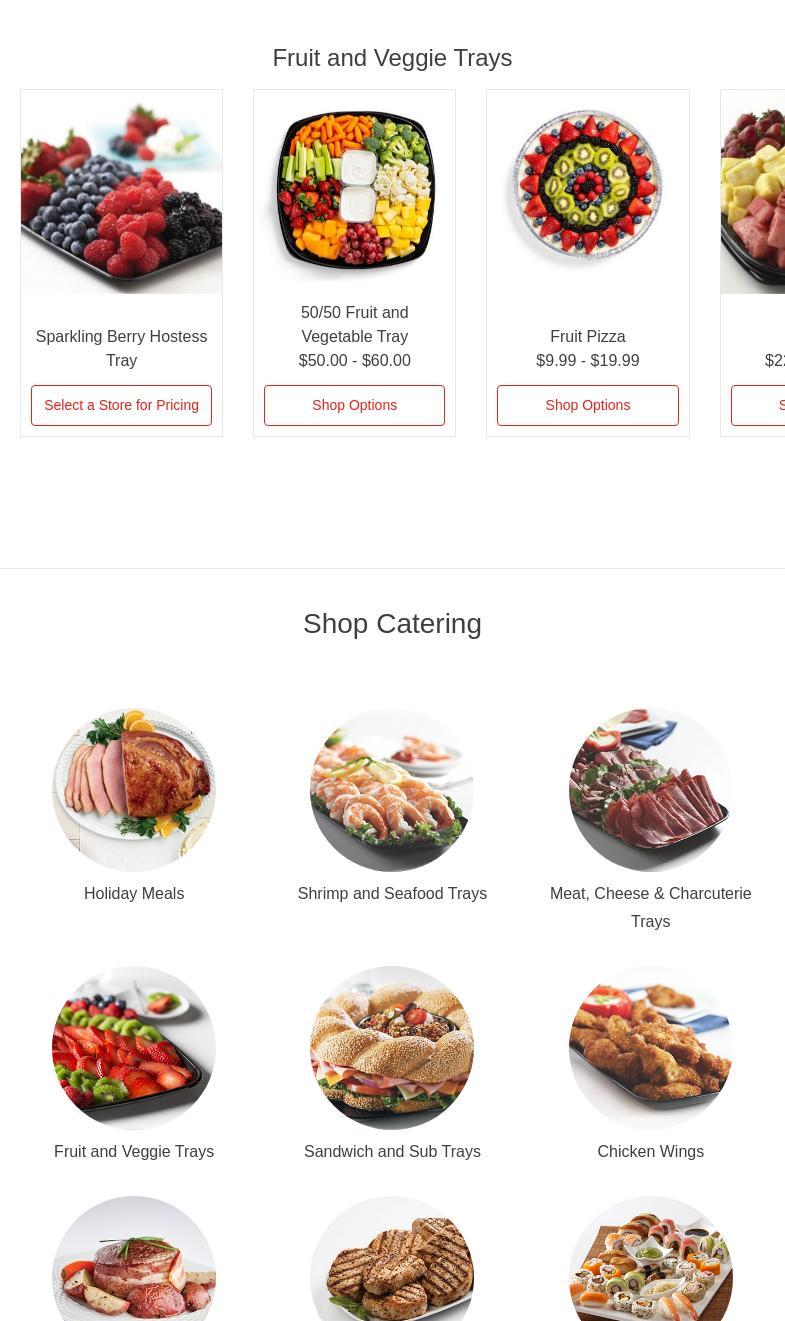Click Shop Options under 50/50 Fruit and Vegetable Tray
Viewport: 785px width, 1321px height.
pos(354,405)
